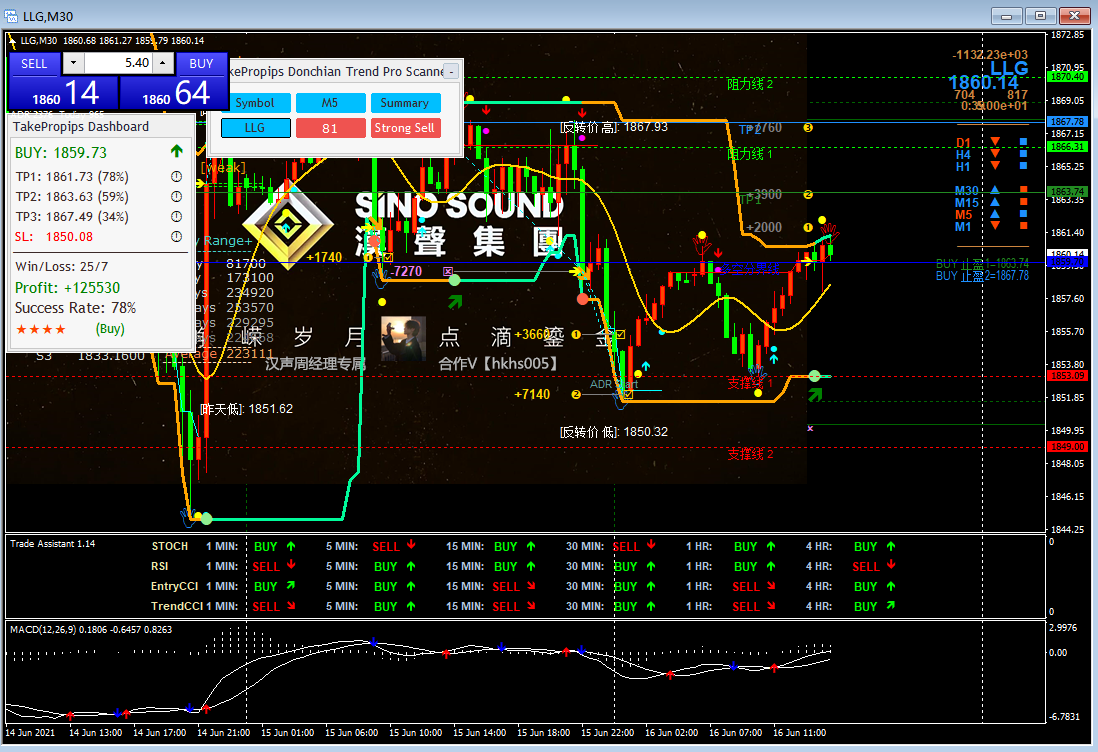Click the clock icon beside SL 1850.08
This screenshot has height=752, width=1098.
176,237
